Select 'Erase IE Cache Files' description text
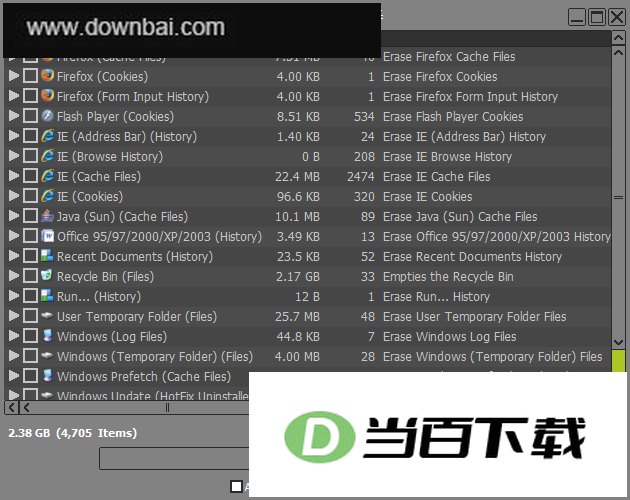 tap(437, 176)
